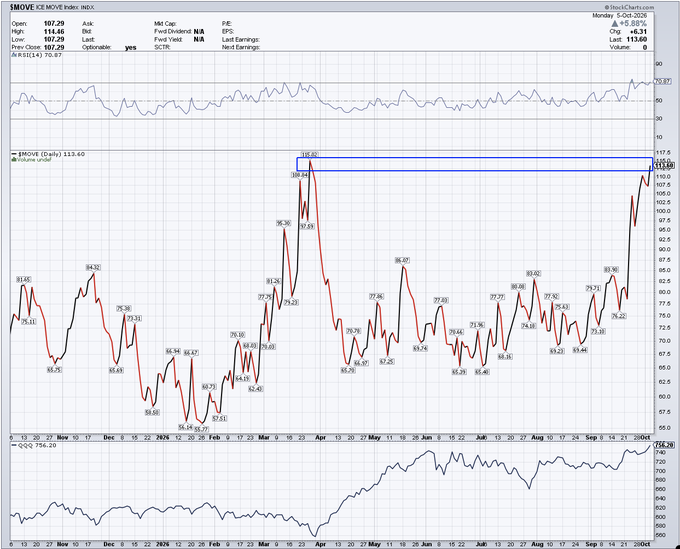Click the 84.32 November peak label
The width and height of the screenshot is (680, 549).
(x=93, y=268)
